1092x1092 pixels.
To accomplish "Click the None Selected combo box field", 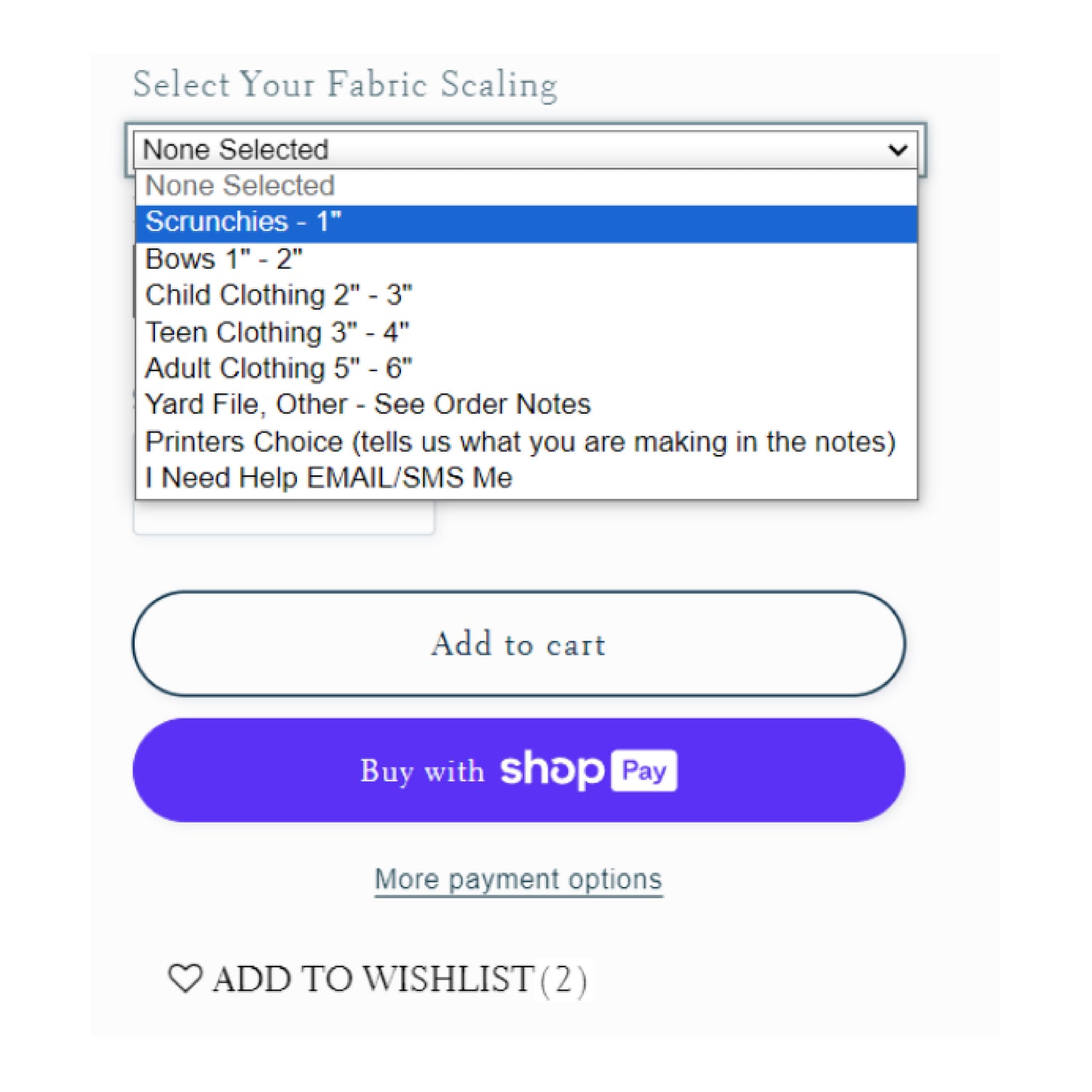I will [x=526, y=150].
